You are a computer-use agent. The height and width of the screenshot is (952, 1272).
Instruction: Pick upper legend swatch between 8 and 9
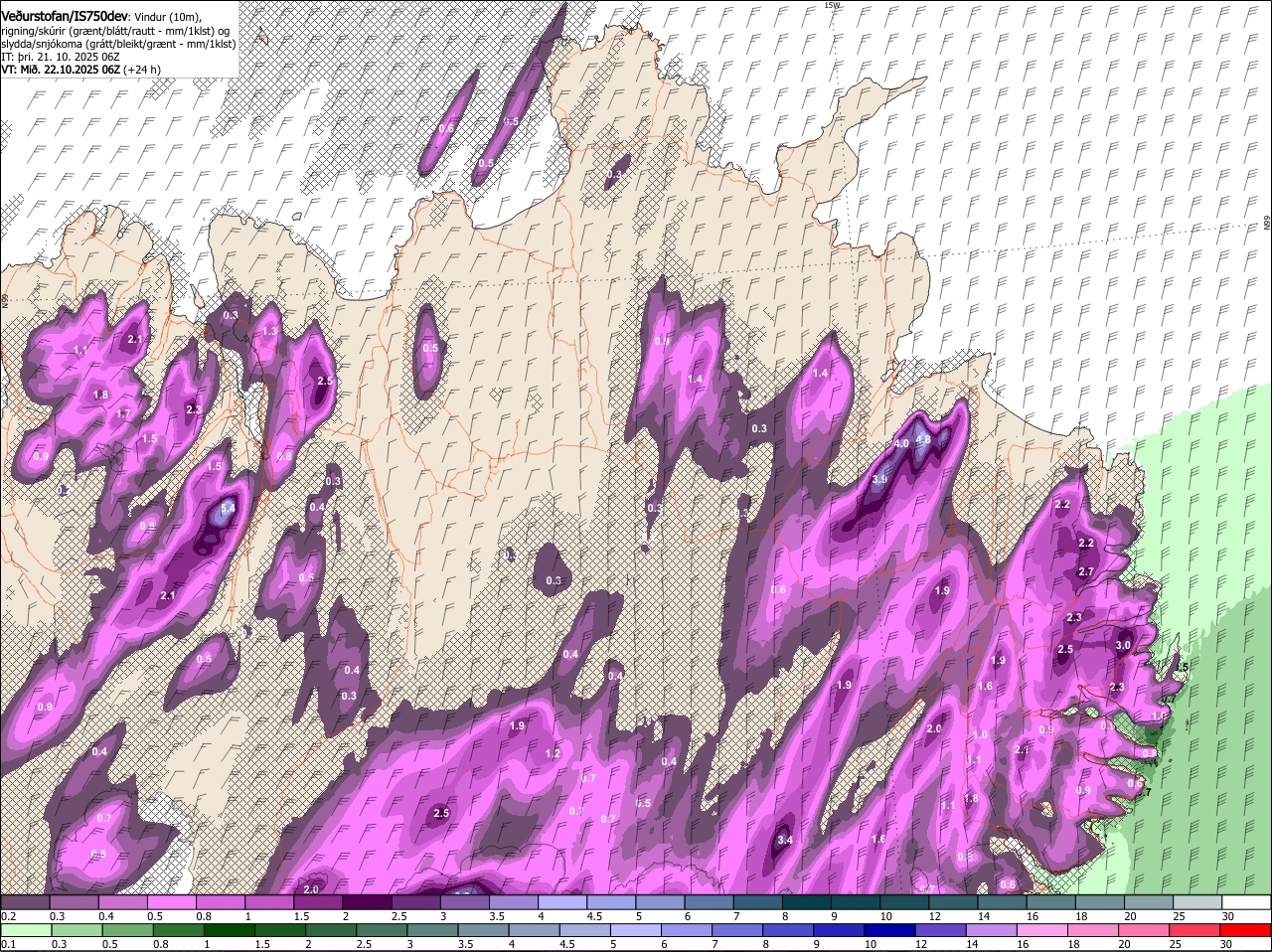pos(809,902)
